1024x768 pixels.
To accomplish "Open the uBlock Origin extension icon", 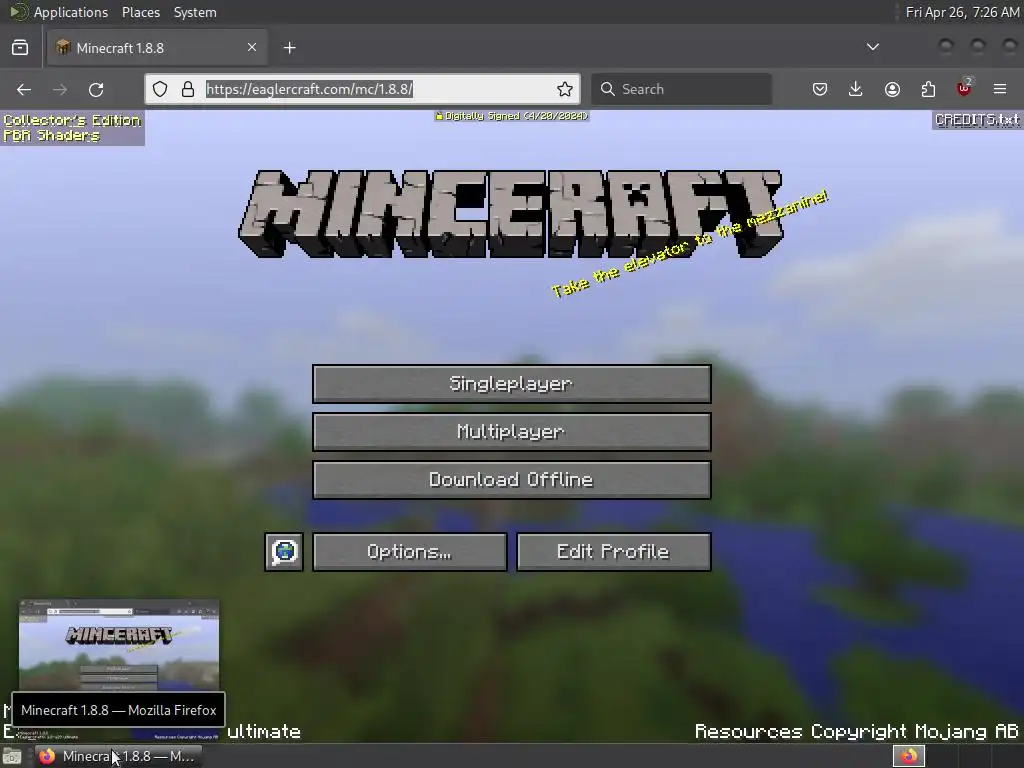I will tap(965, 88).
